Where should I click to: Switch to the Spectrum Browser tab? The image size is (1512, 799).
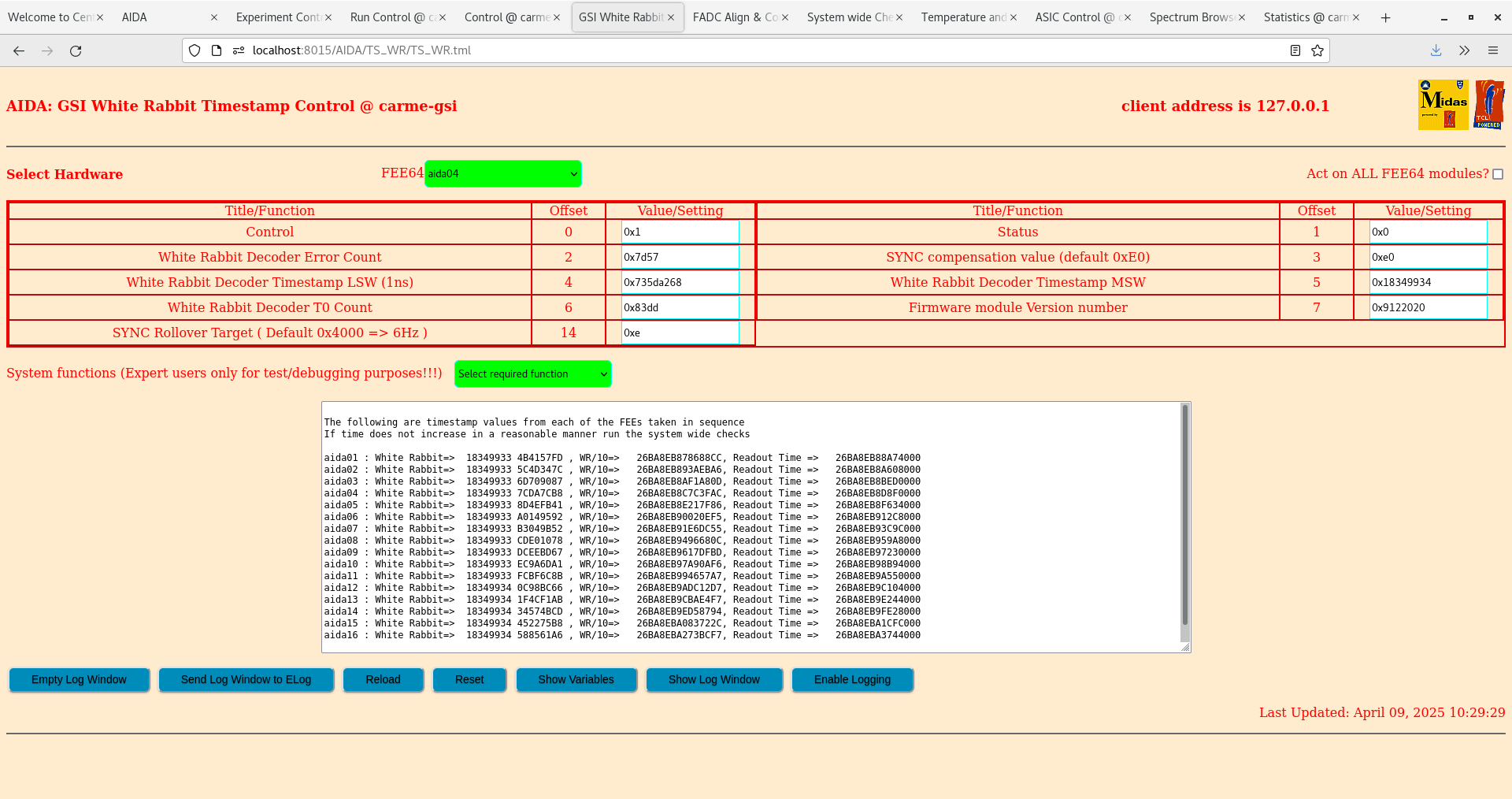[1191, 17]
